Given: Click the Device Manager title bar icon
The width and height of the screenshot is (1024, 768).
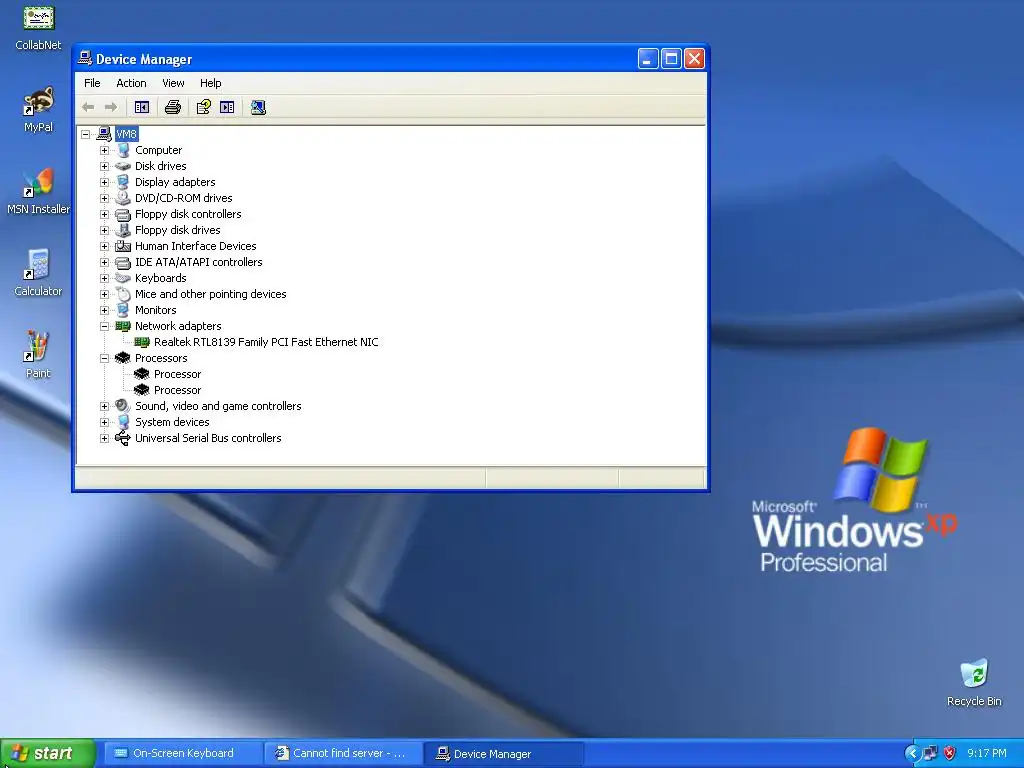Looking at the screenshot, I should pos(85,58).
